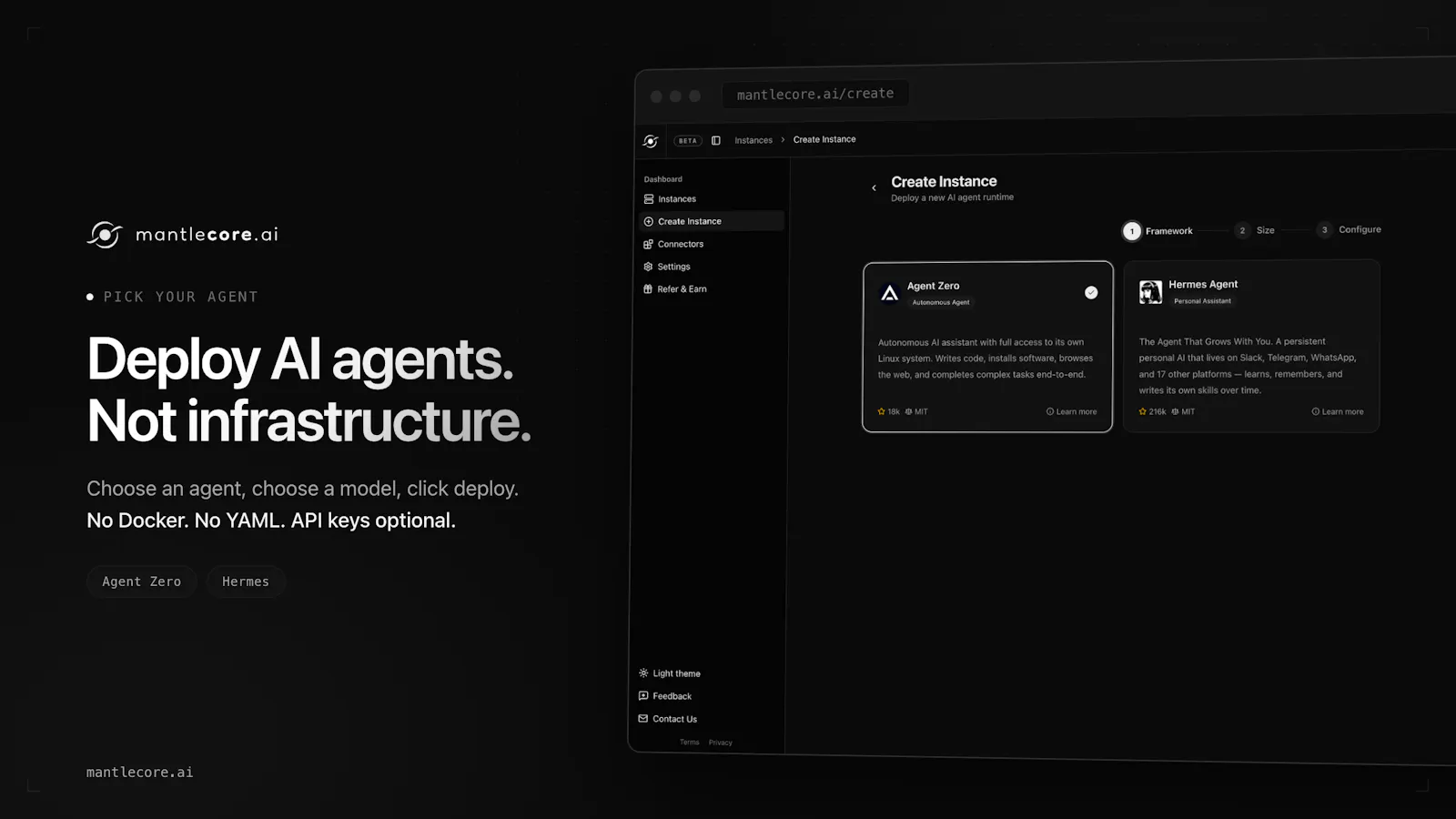Open the Terms link

[x=690, y=743]
